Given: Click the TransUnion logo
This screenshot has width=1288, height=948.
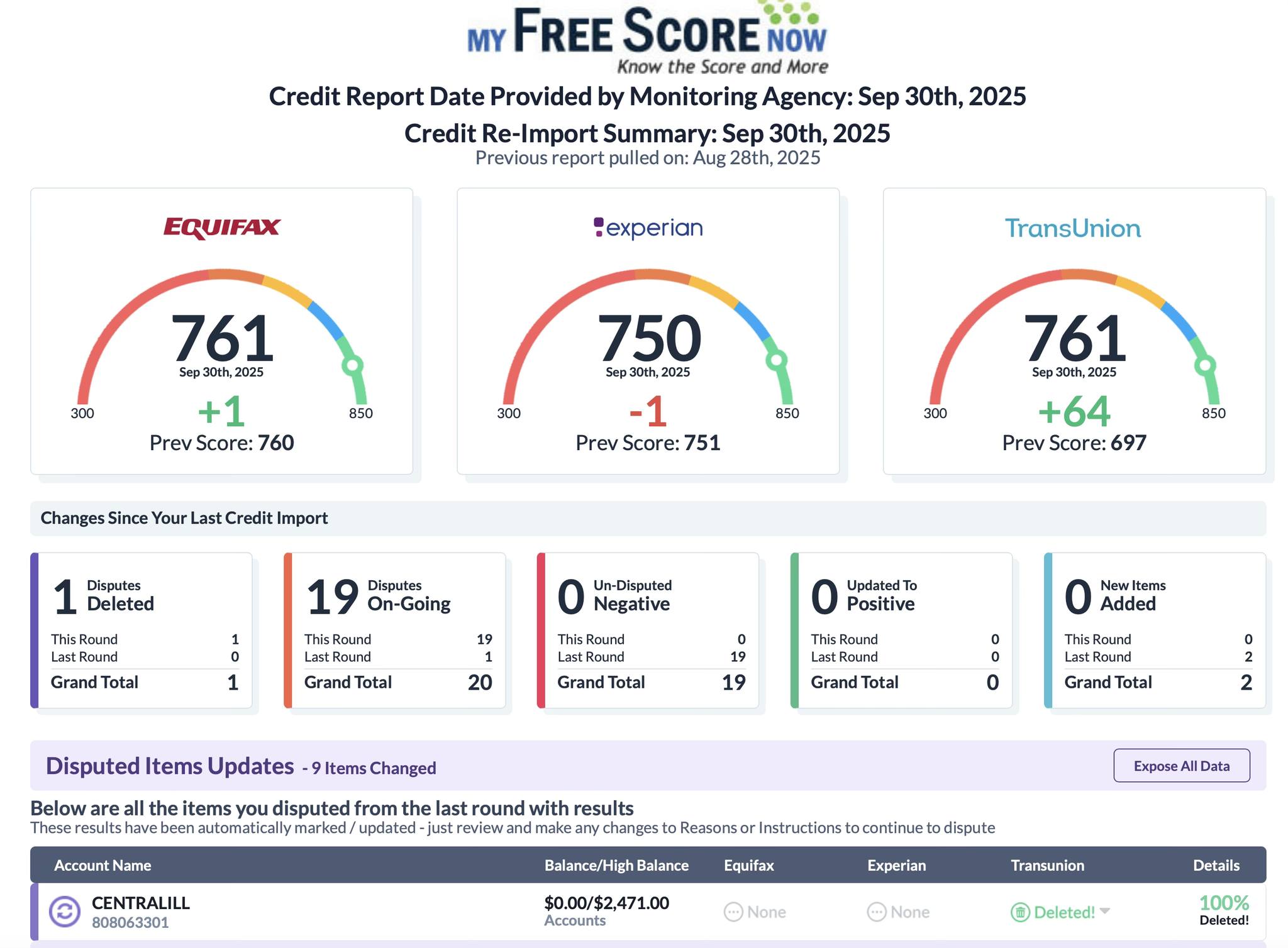Looking at the screenshot, I should pos(1073,228).
